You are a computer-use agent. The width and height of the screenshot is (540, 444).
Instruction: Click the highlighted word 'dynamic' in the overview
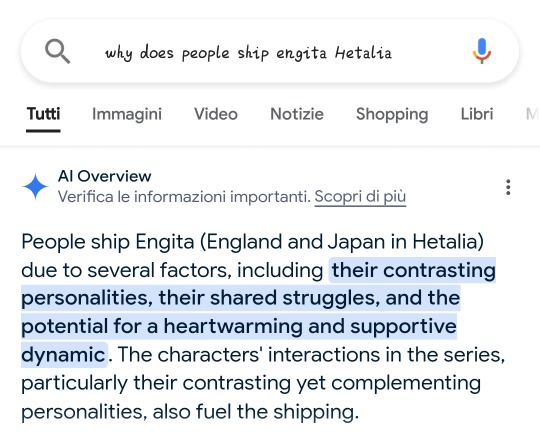(63, 354)
